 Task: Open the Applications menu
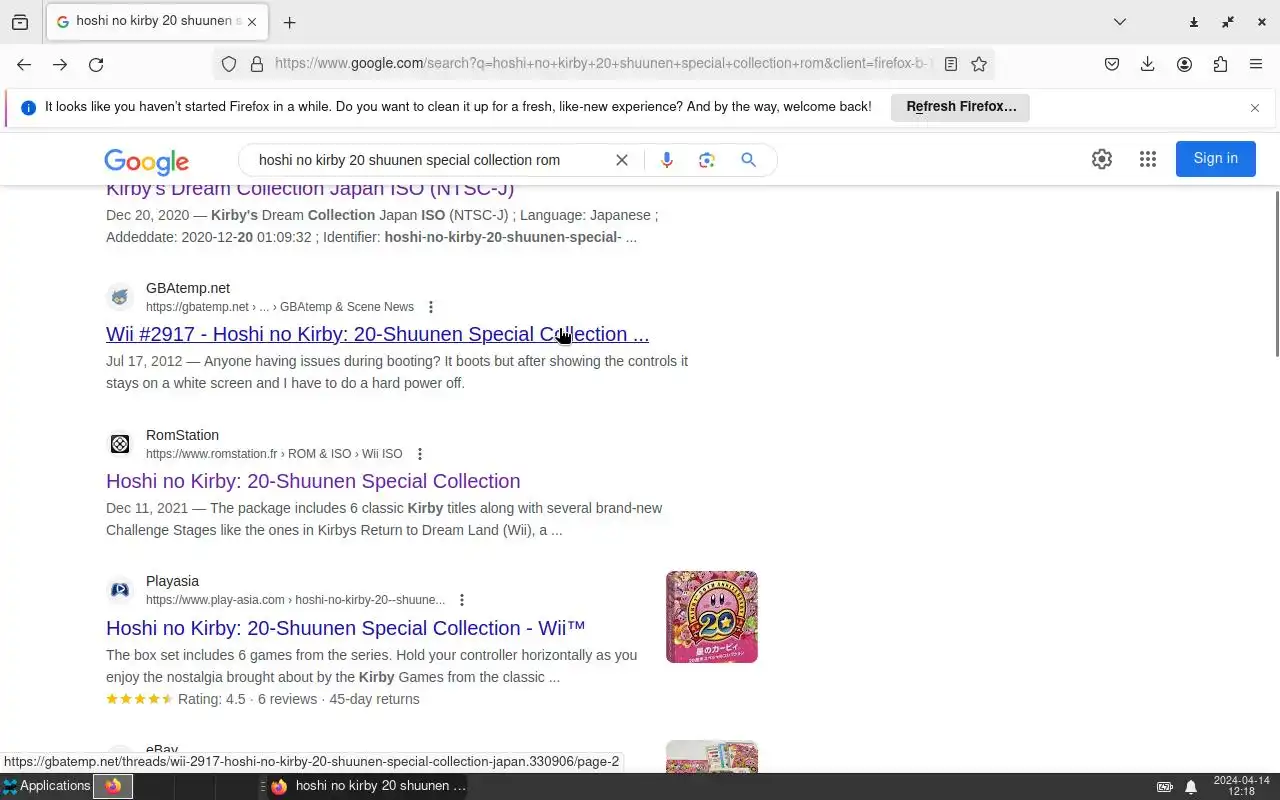pos(46,786)
